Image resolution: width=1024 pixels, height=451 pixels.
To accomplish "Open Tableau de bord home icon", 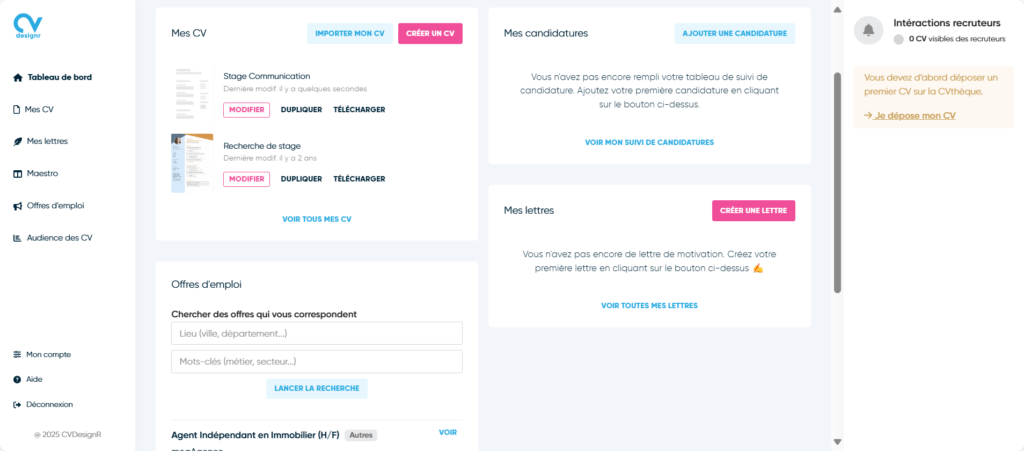I will 18,77.
